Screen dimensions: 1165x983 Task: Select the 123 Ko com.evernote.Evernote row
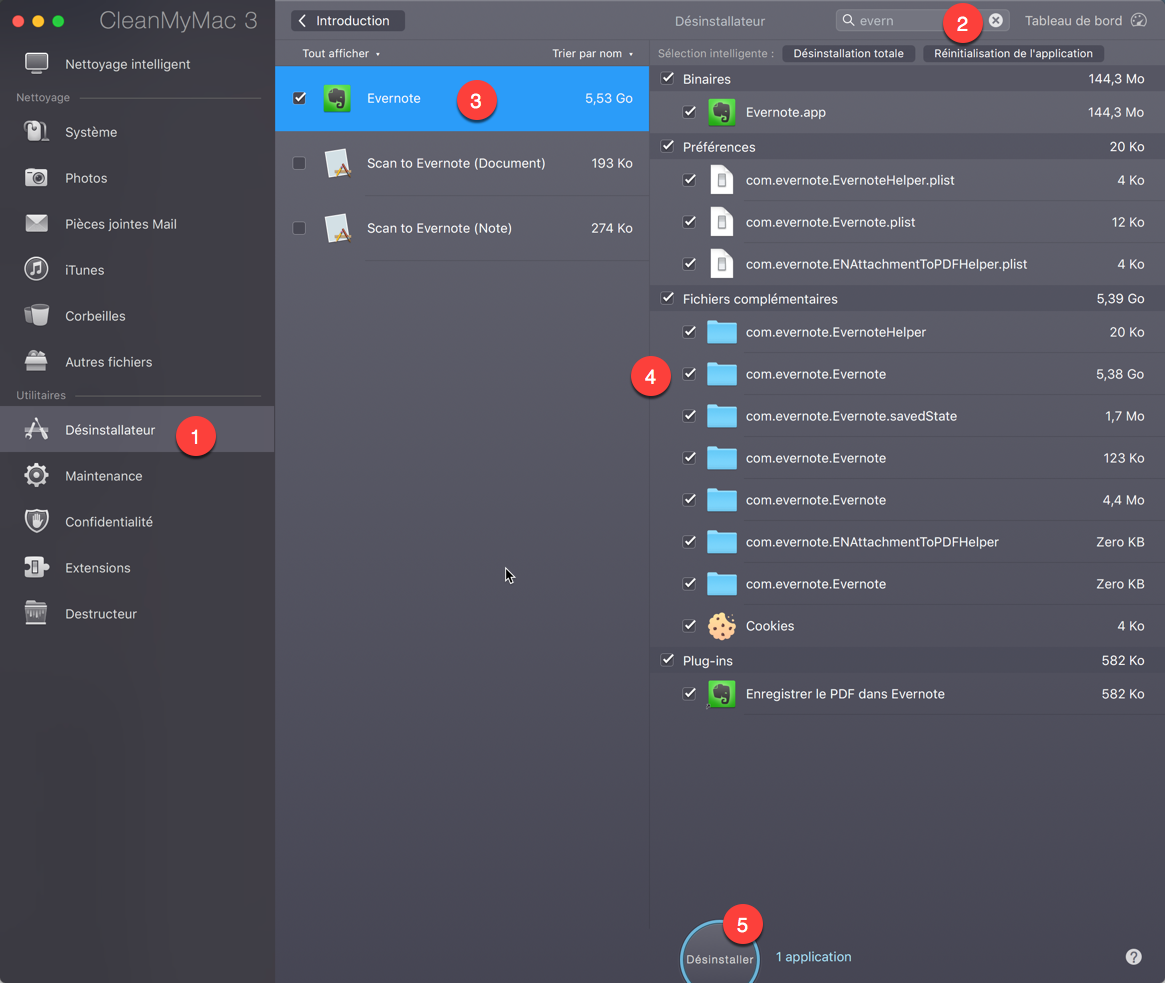click(x=907, y=458)
